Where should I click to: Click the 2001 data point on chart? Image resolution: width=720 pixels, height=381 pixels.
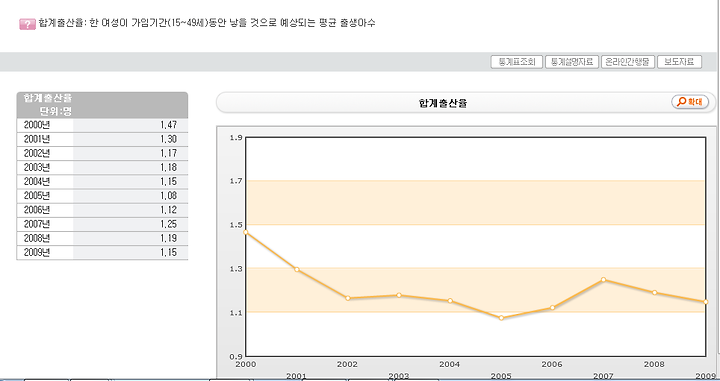pyautogui.click(x=297, y=269)
